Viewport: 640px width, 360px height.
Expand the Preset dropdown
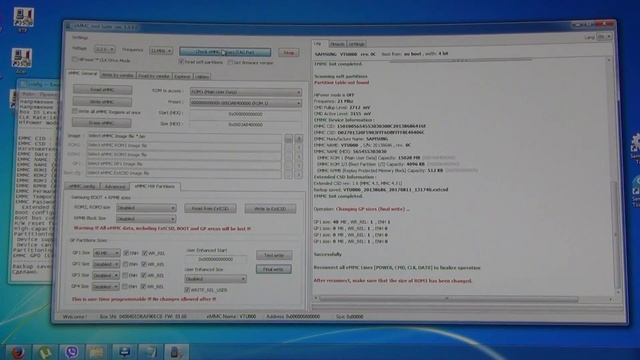point(246,103)
